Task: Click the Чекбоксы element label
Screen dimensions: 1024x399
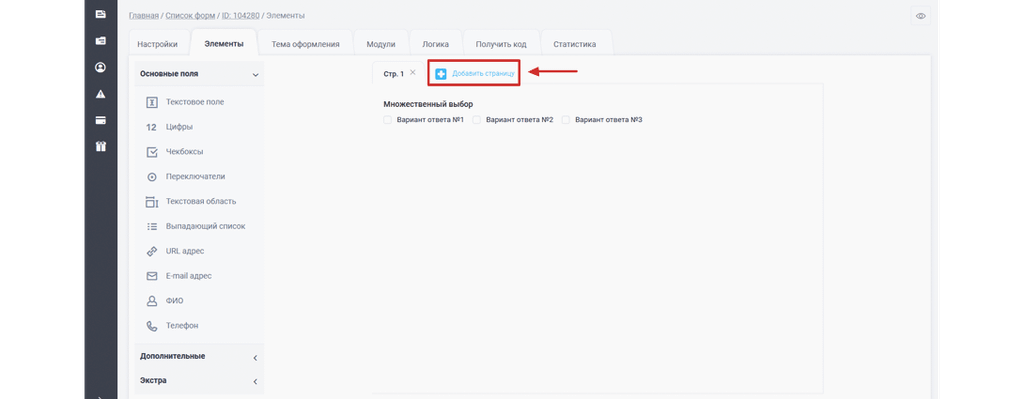Action: [x=184, y=152]
